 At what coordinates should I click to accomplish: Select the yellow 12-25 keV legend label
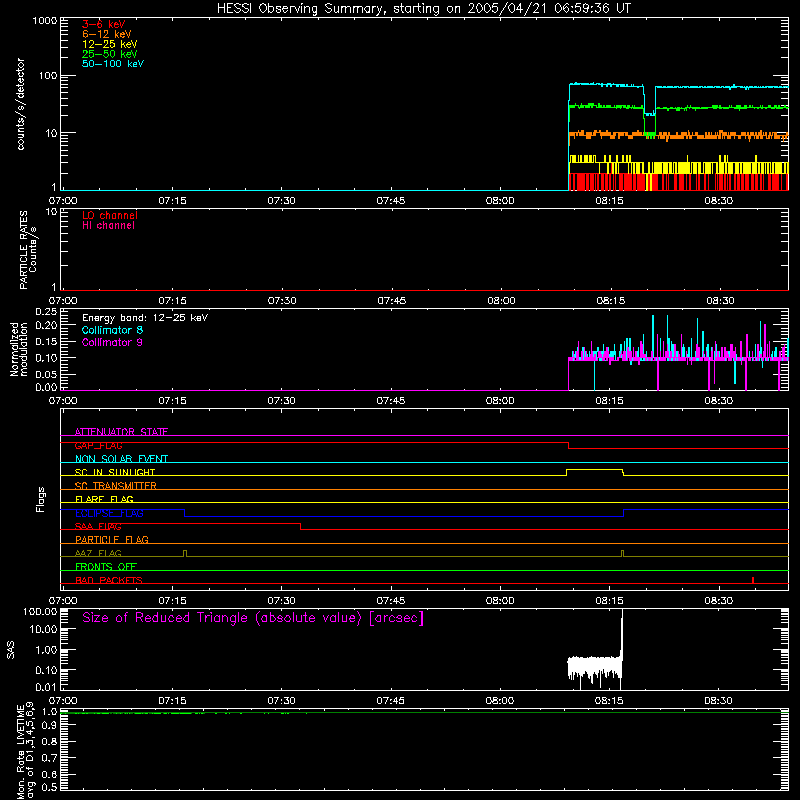[110, 44]
